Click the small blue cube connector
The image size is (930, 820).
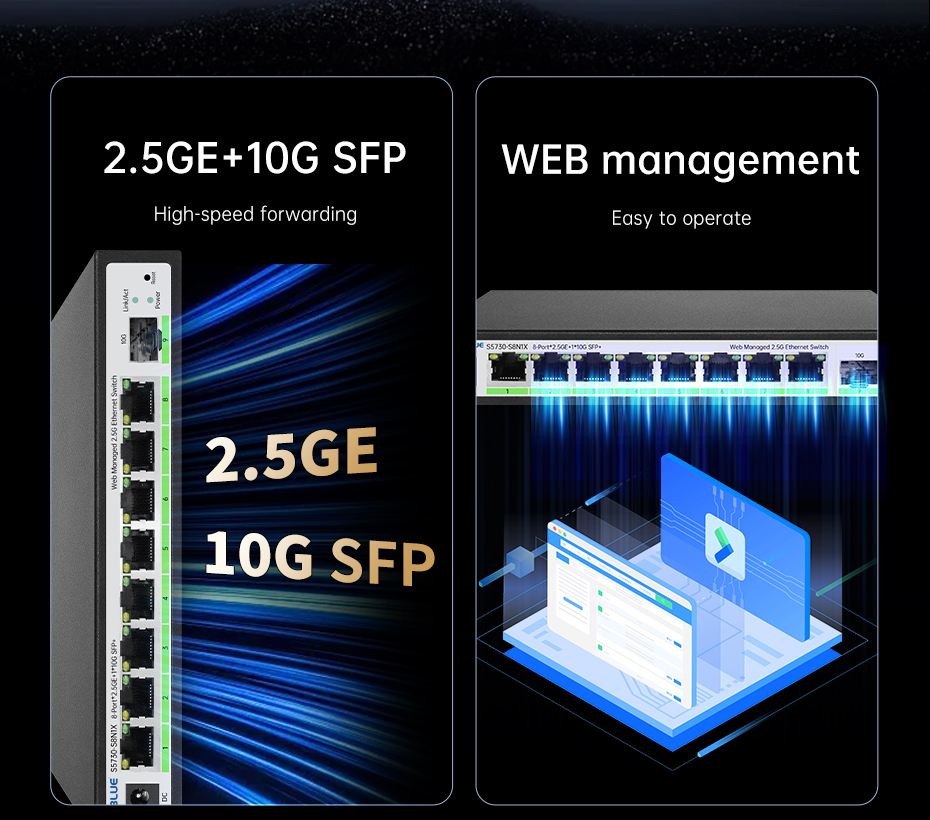520,561
